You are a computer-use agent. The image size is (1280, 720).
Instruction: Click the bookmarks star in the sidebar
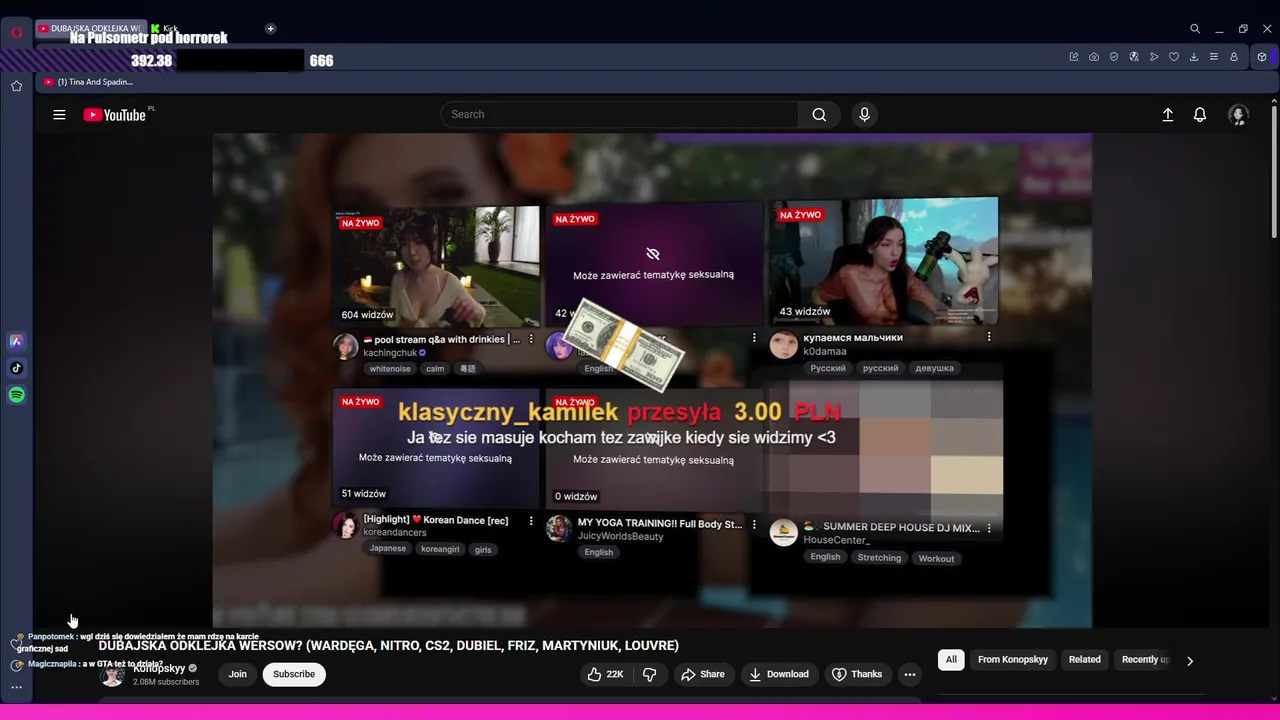(x=16, y=86)
